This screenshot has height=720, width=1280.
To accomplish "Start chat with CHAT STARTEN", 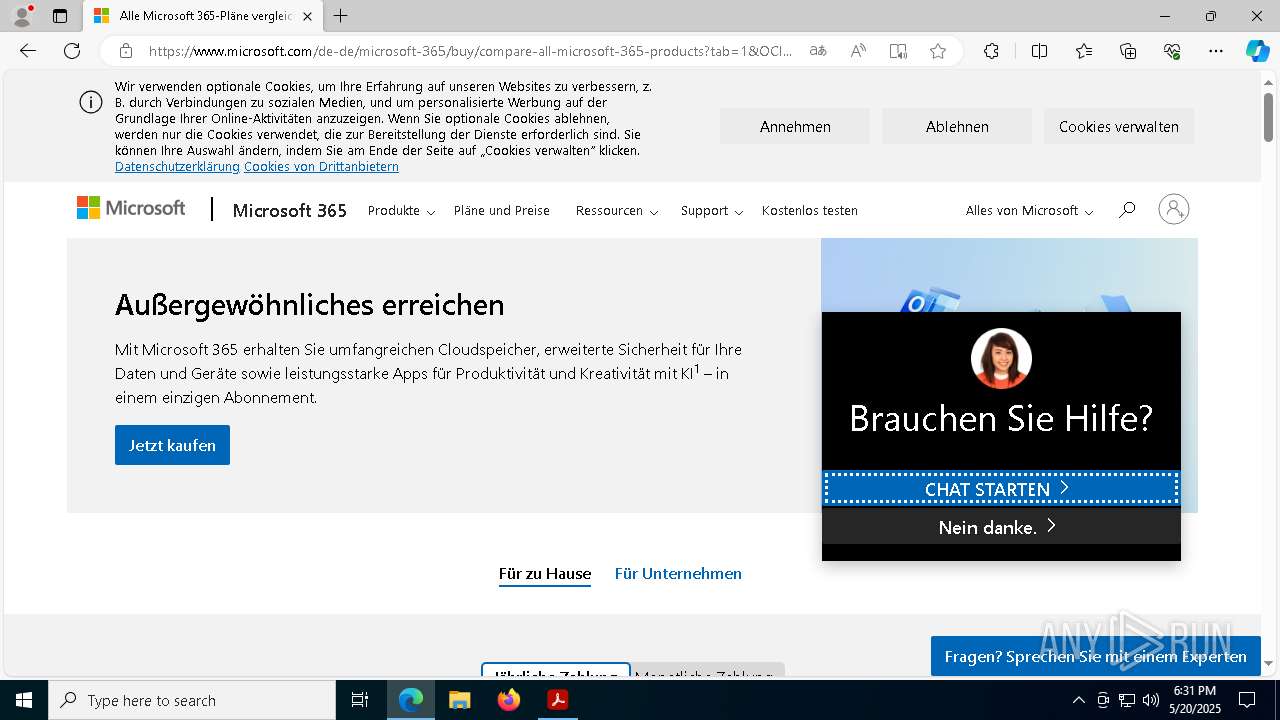I will (1001, 489).
